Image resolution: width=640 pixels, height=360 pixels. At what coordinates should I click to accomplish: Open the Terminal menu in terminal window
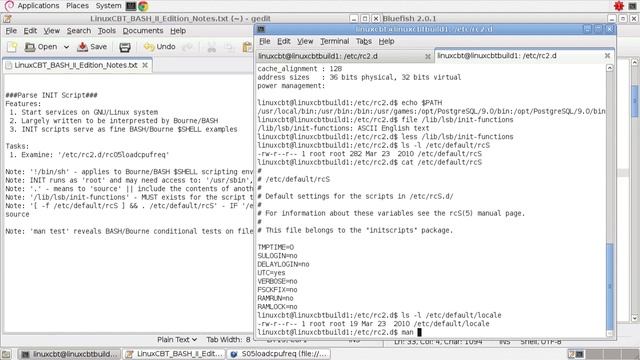[x=334, y=41]
